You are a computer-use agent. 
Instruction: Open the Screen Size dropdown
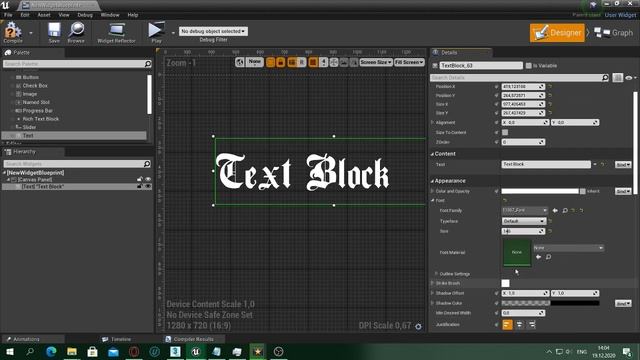tap(376, 62)
